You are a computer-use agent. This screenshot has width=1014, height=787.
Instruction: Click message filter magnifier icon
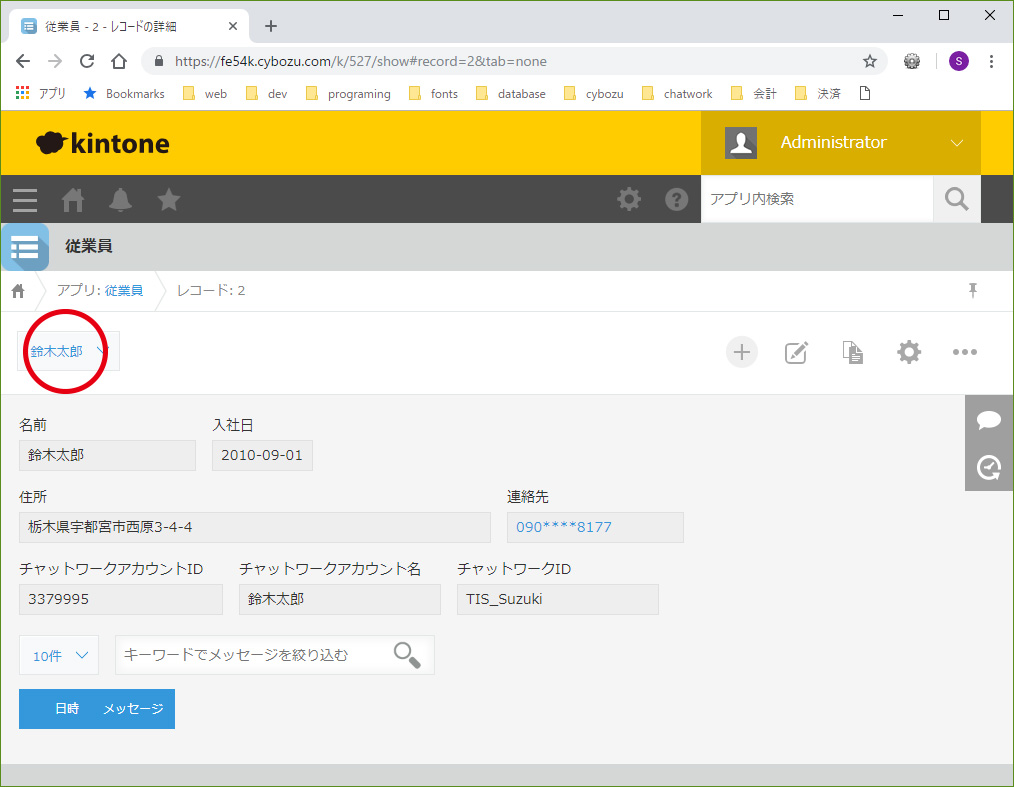pyautogui.click(x=407, y=655)
